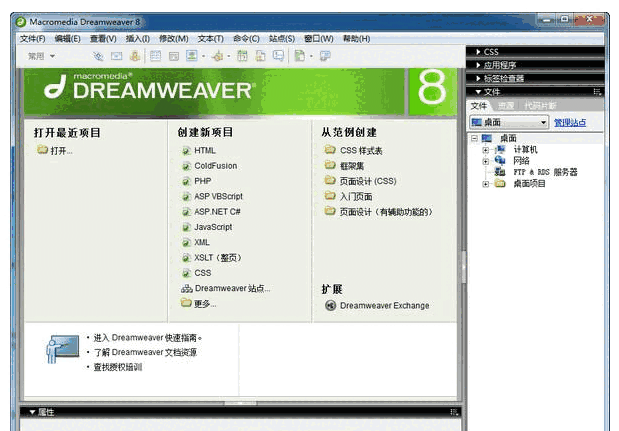
Task: Click the Email Link insert icon
Action: click(x=116, y=56)
